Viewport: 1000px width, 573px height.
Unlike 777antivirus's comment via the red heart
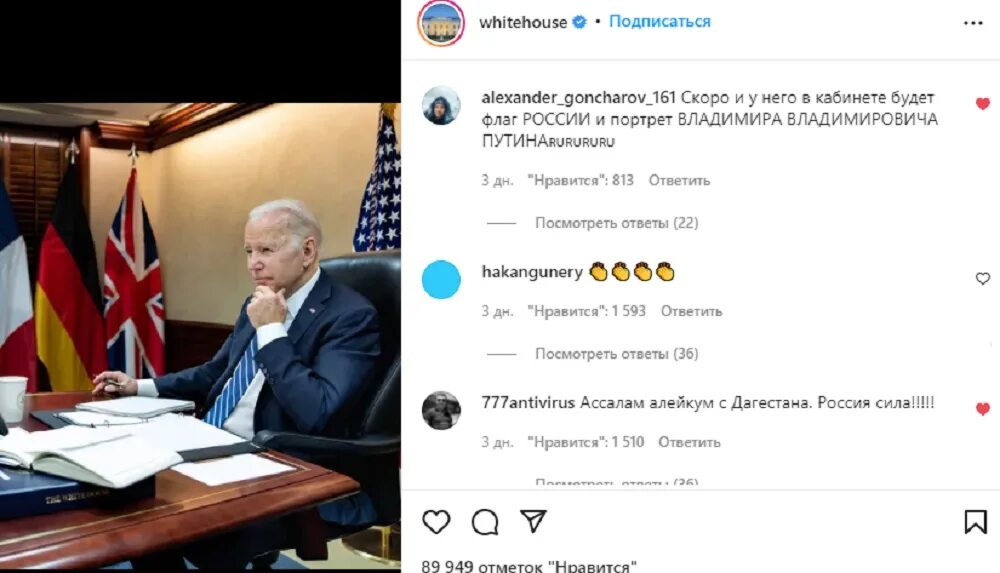(x=983, y=408)
